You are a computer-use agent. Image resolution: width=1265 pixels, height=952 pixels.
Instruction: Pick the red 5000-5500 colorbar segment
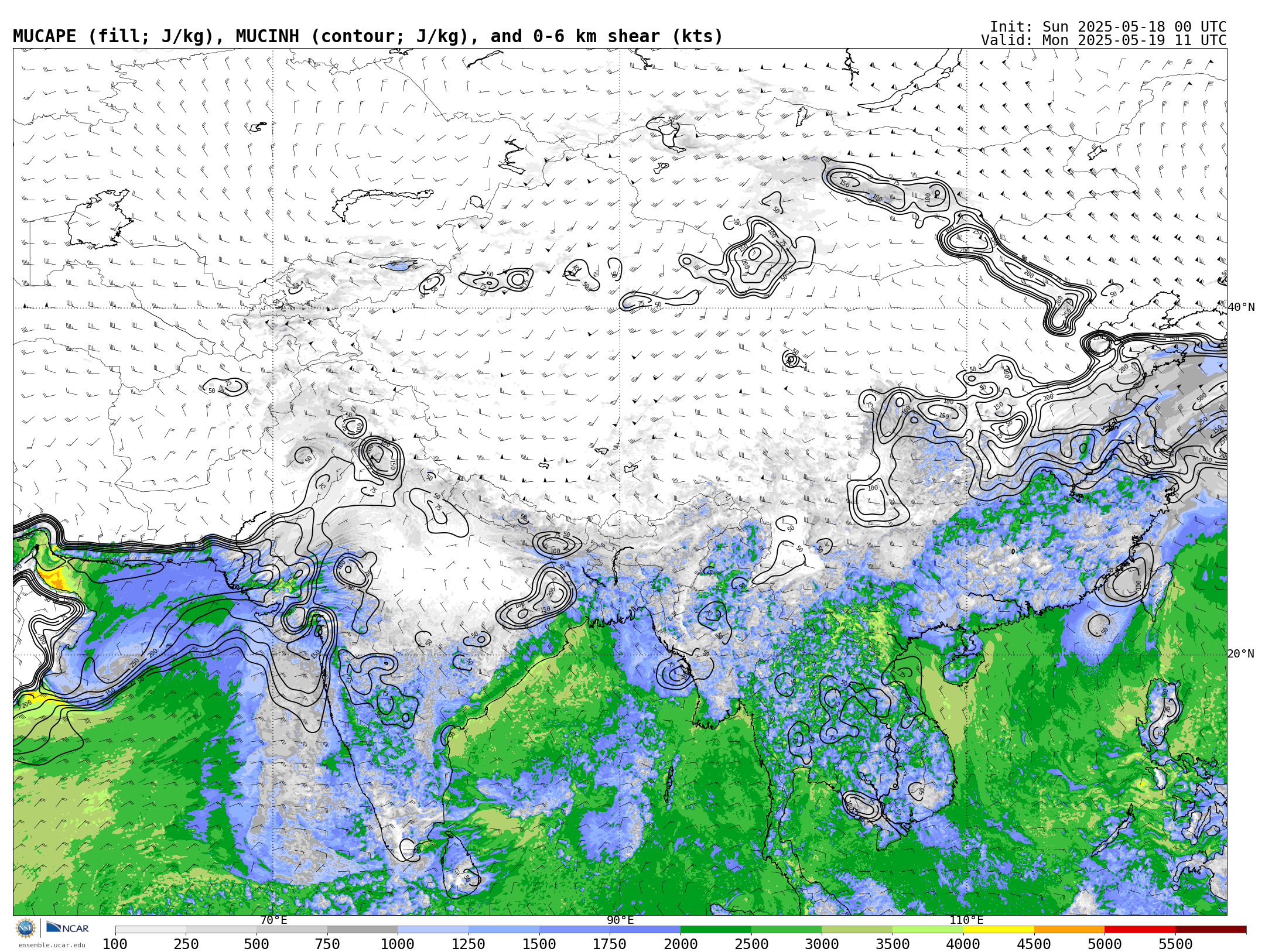(x=1140, y=930)
